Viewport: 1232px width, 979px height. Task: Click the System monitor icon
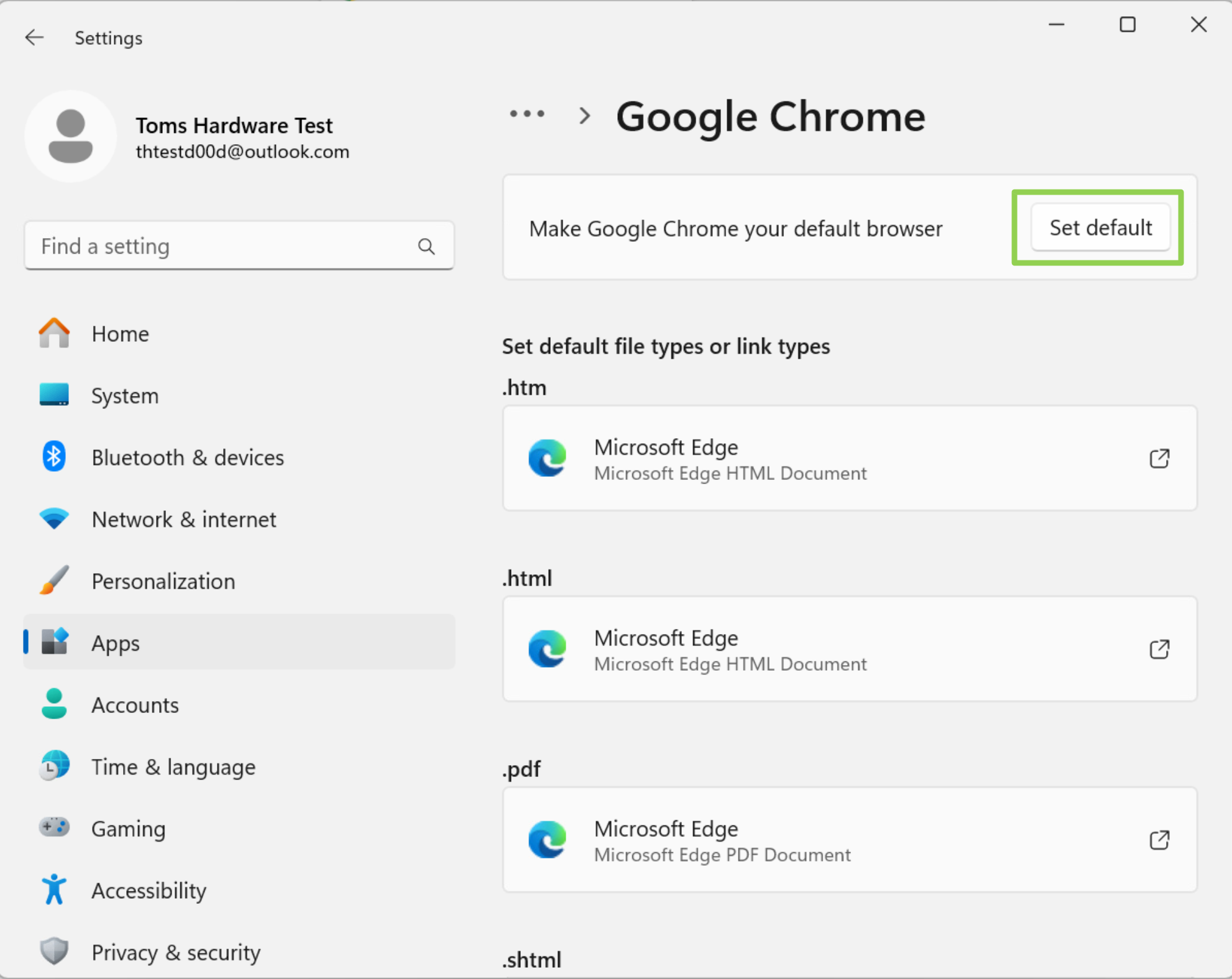[54, 395]
